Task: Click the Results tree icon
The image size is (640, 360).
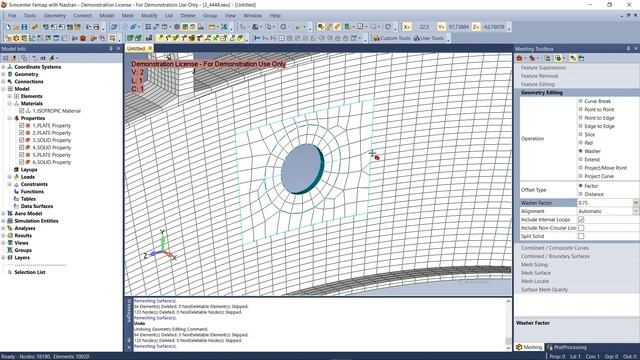Action: [x=10, y=236]
